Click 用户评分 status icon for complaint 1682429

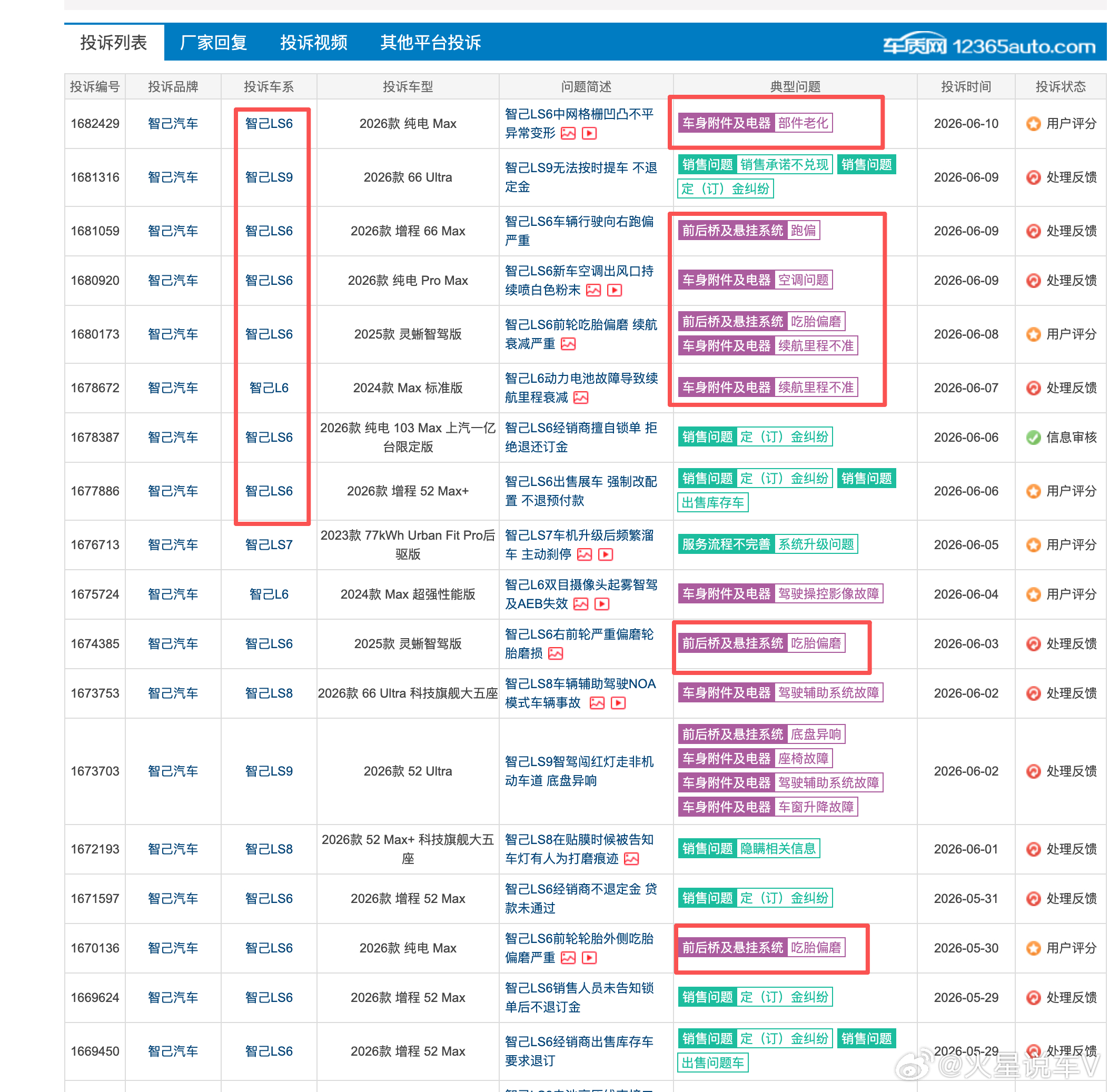coord(1033,124)
